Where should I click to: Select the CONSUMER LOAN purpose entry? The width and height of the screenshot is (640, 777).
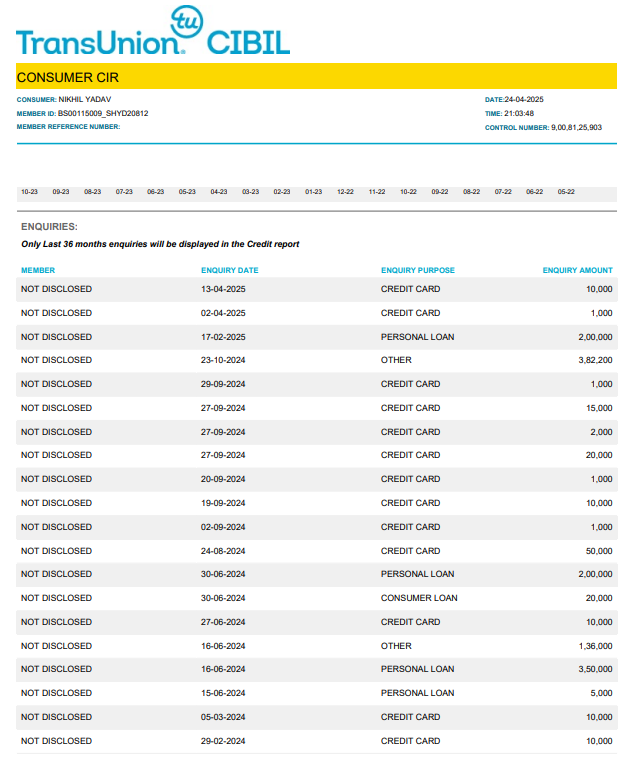(419, 598)
